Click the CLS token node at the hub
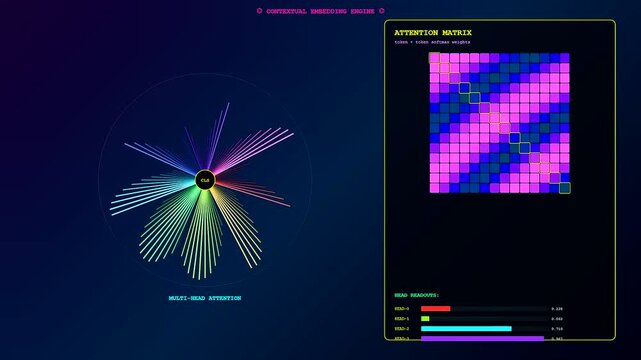Image resolution: width=641 pixels, height=360 pixels. [205, 180]
